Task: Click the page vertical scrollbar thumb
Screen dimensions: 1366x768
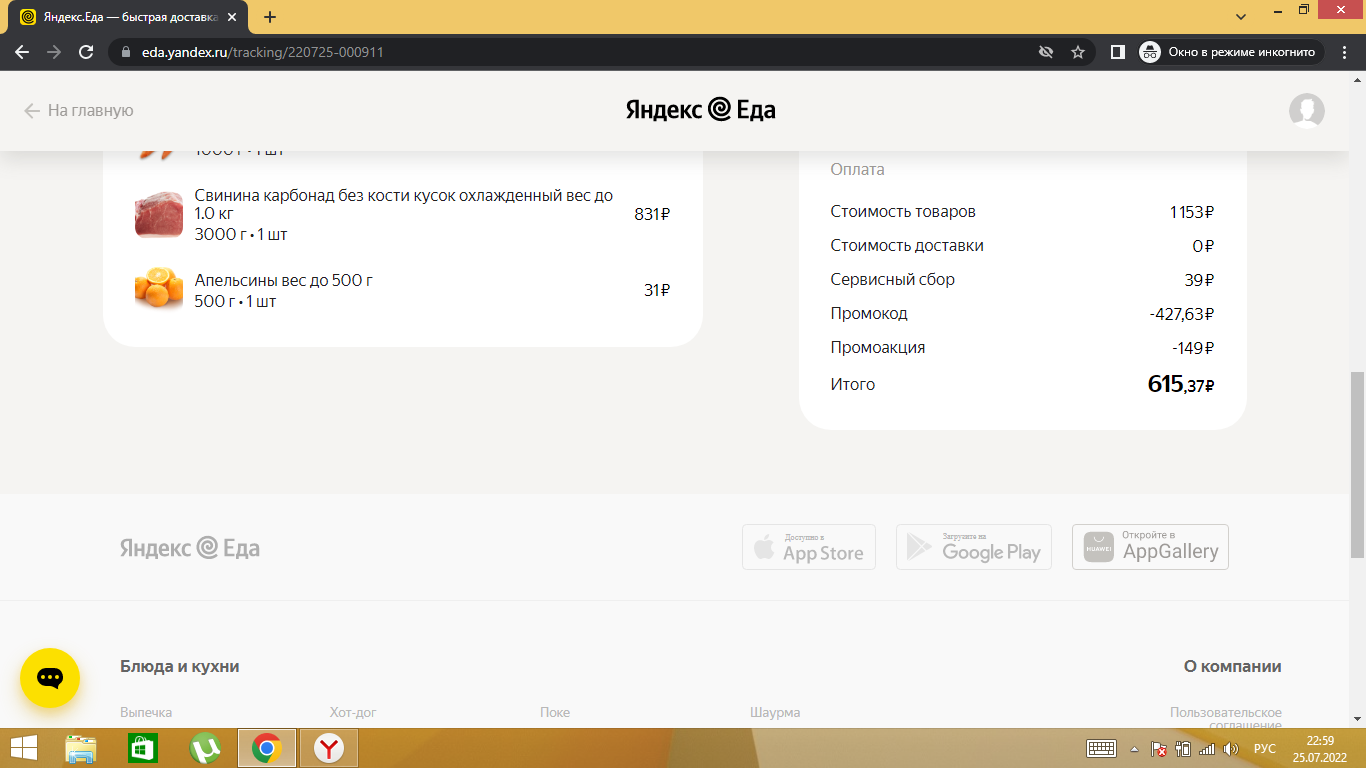Action: [x=1357, y=465]
